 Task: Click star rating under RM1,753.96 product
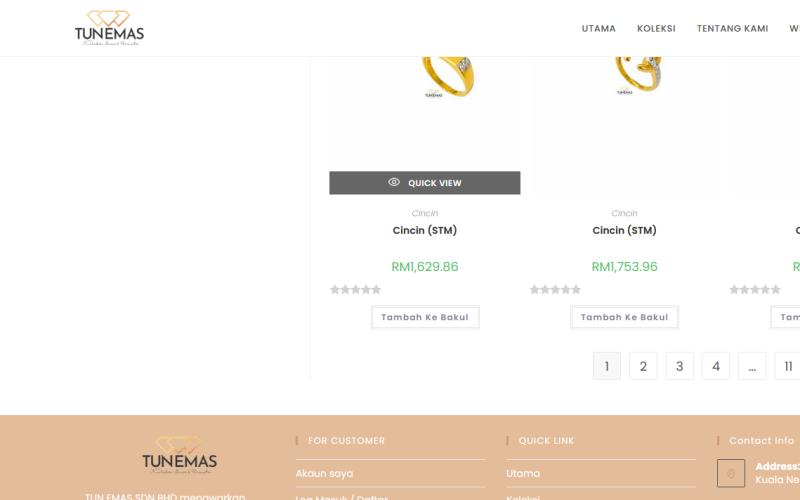click(555, 290)
